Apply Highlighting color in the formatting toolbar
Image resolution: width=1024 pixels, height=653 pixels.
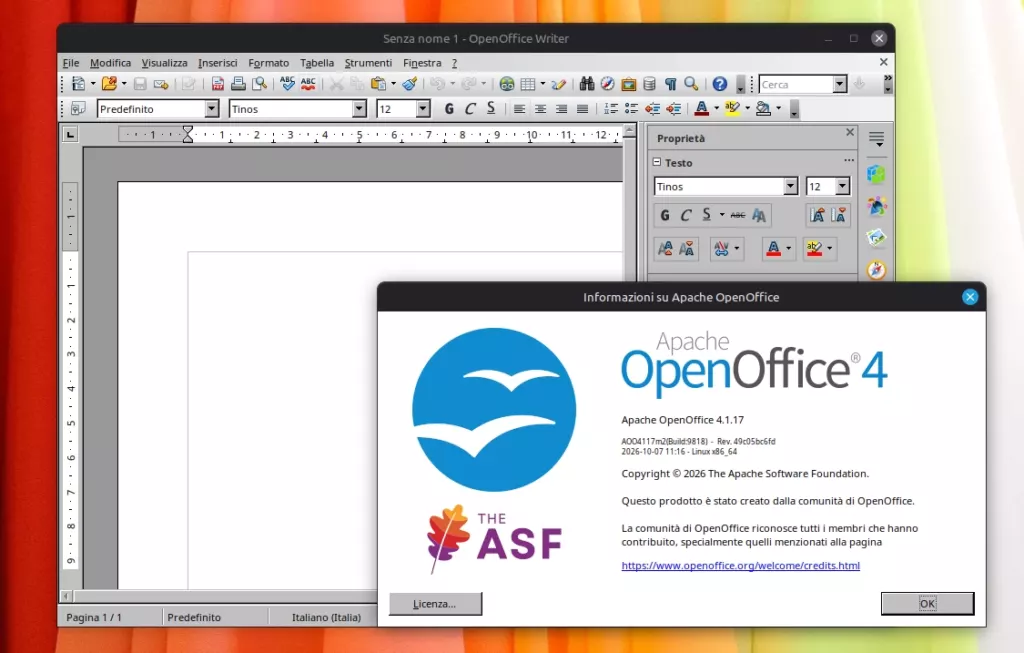(733, 108)
